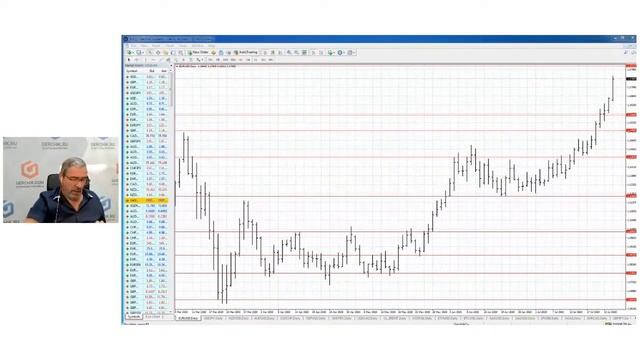Screen dimensions: 640x360
Task: Switch to the M15 timeframe
Action: 225,60
